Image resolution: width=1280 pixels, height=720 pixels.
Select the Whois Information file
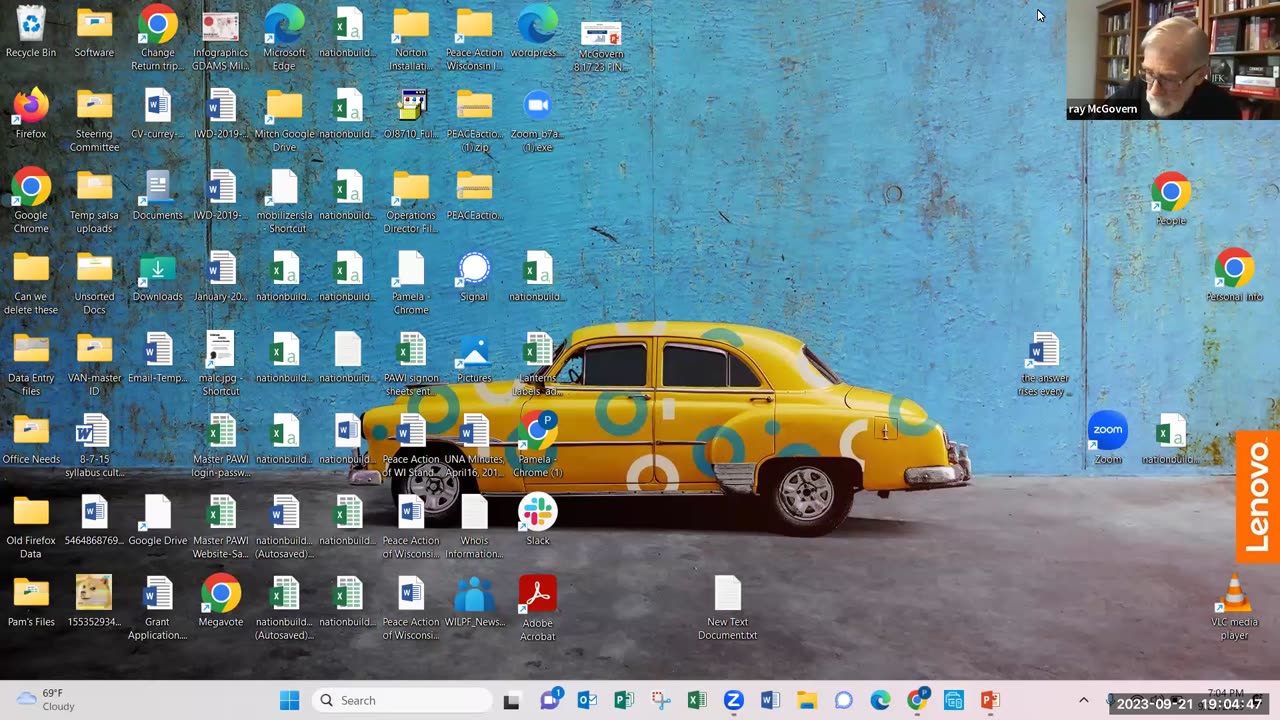tap(474, 526)
